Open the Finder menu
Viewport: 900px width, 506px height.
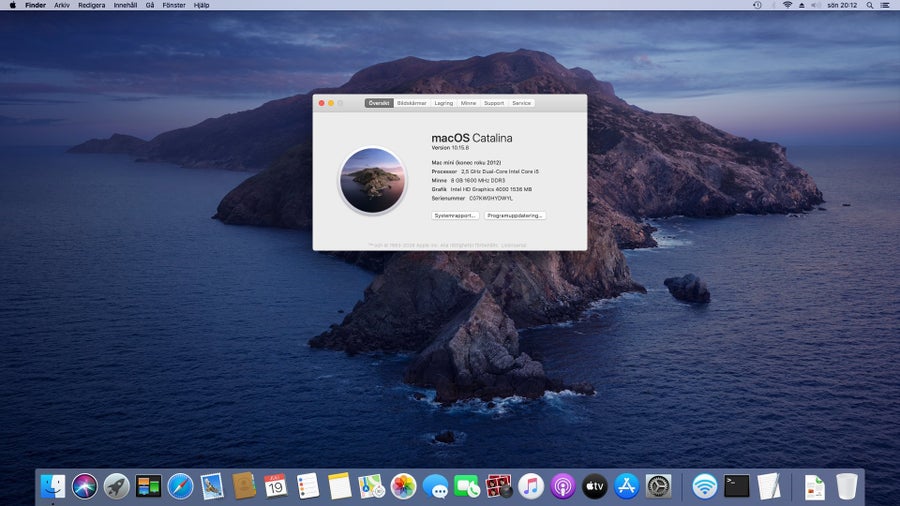click(x=36, y=5)
